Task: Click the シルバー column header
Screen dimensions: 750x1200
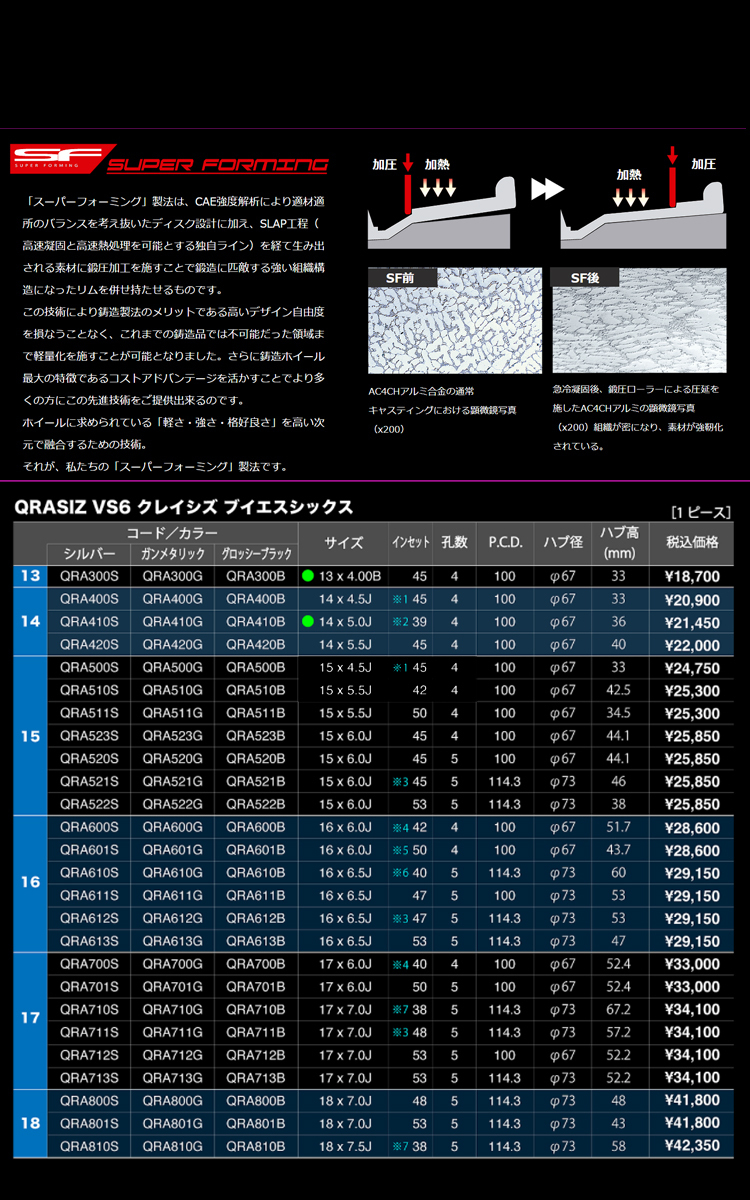Action: 89,554
